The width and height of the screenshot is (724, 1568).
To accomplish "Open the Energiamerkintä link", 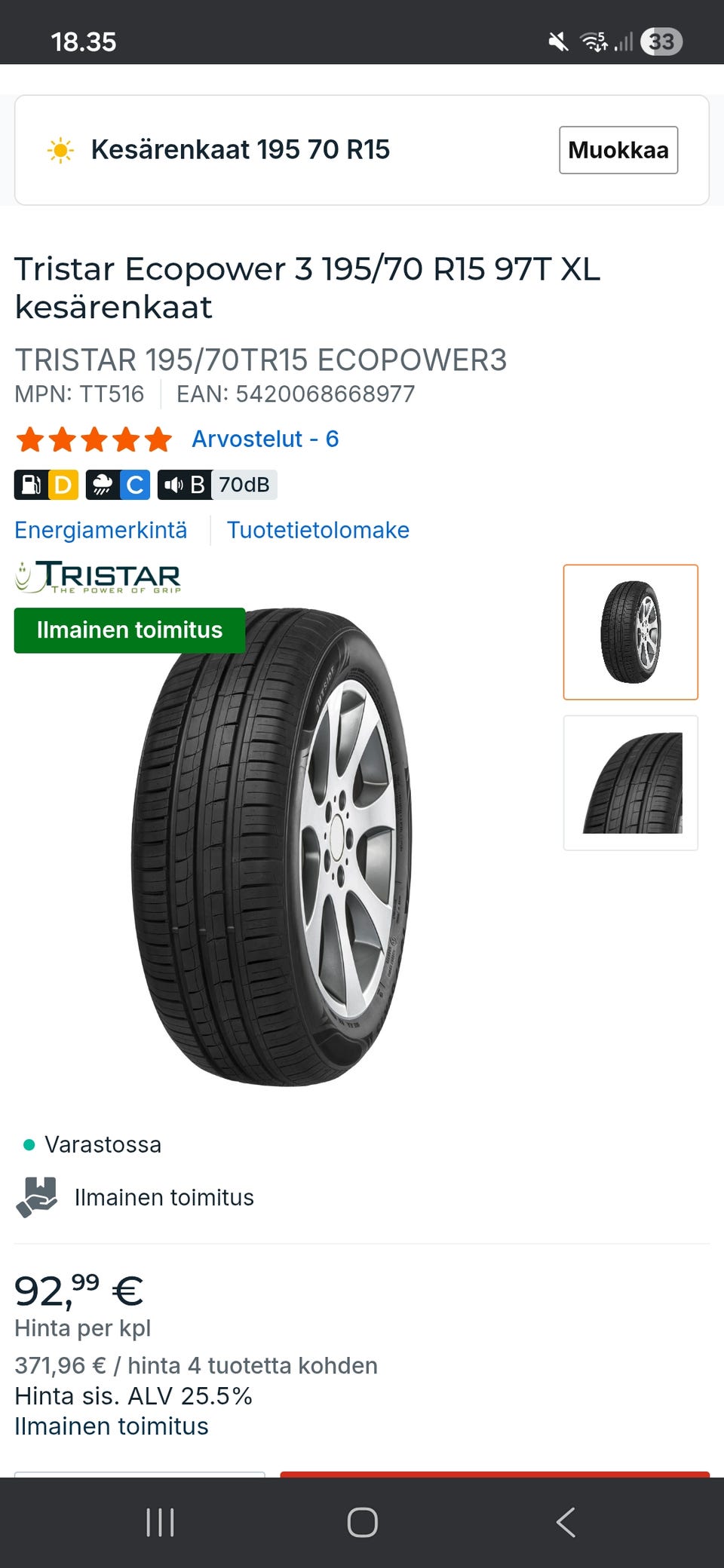I will [x=101, y=530].
